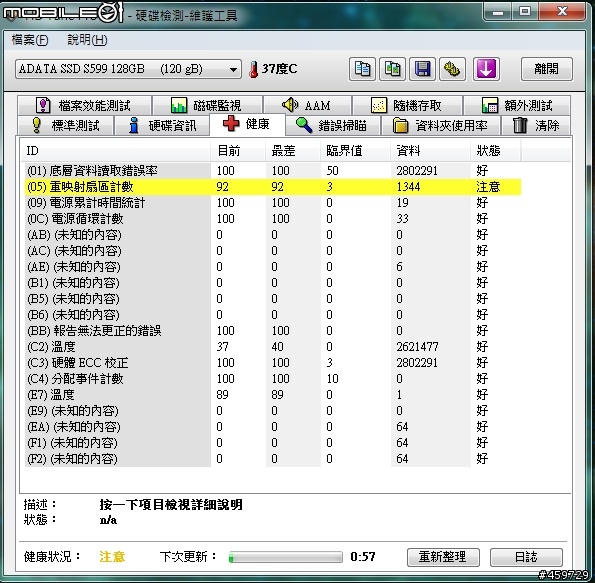This screenshot has height=583, width=595.
Task: Switch to the AAM tab
Action: pos(307,105)
